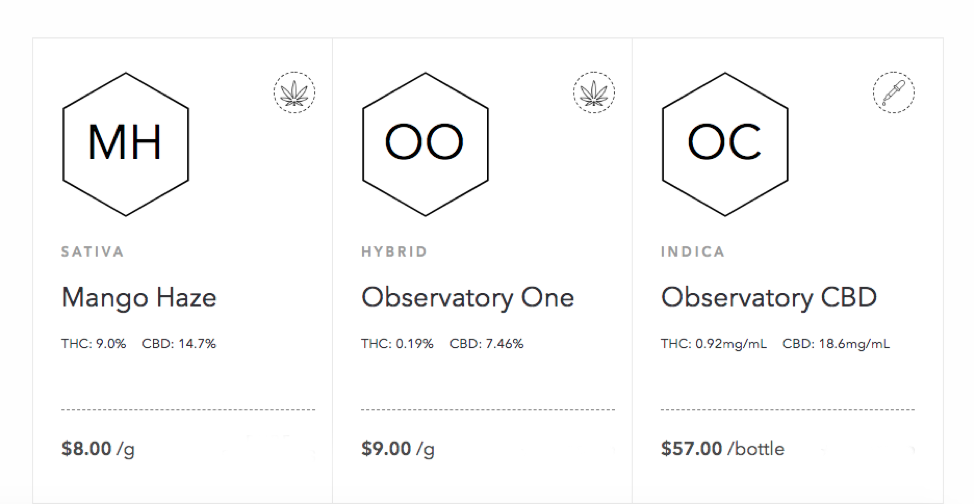Image resolution: width=974 pixels, height=504 pixels.
Task: Click the cannabis leaf icon on Observatory One
Action: point(594,93)
